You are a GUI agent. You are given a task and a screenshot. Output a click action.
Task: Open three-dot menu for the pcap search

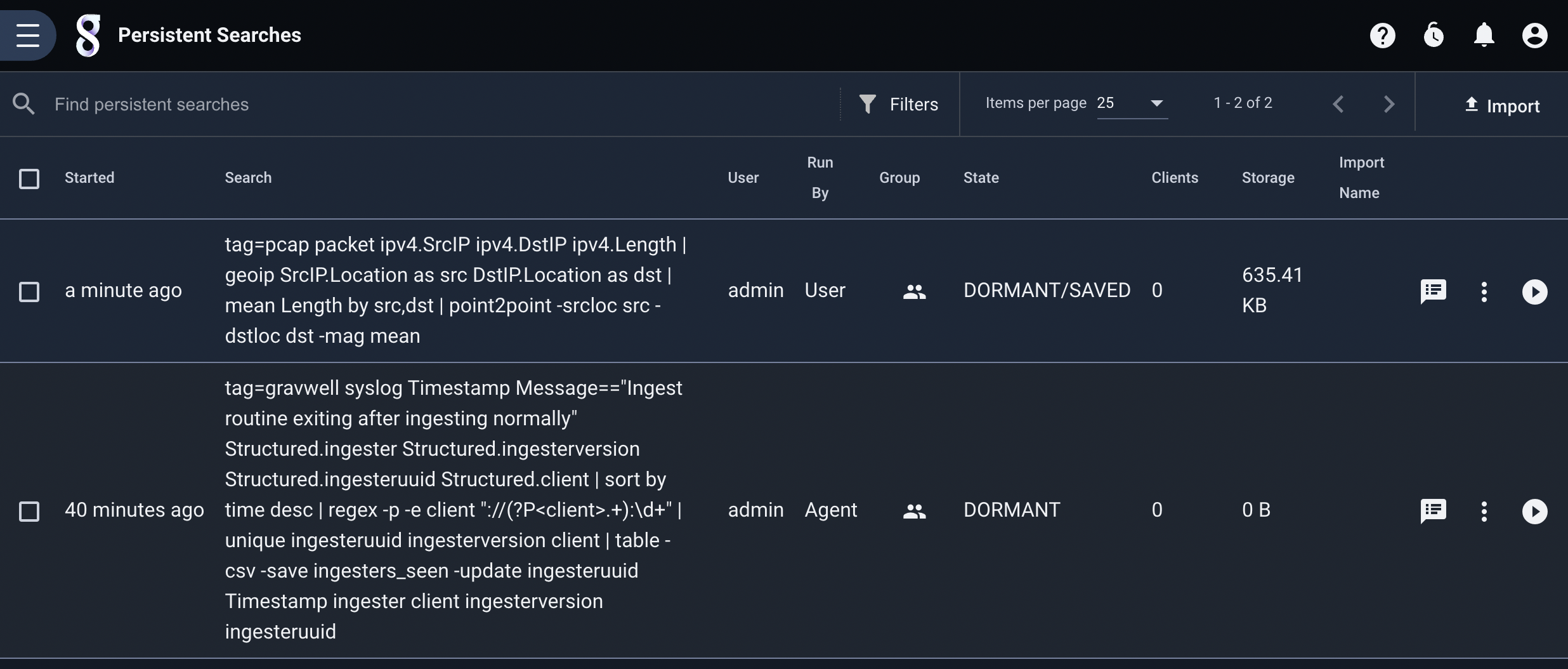pos(1484,291)
